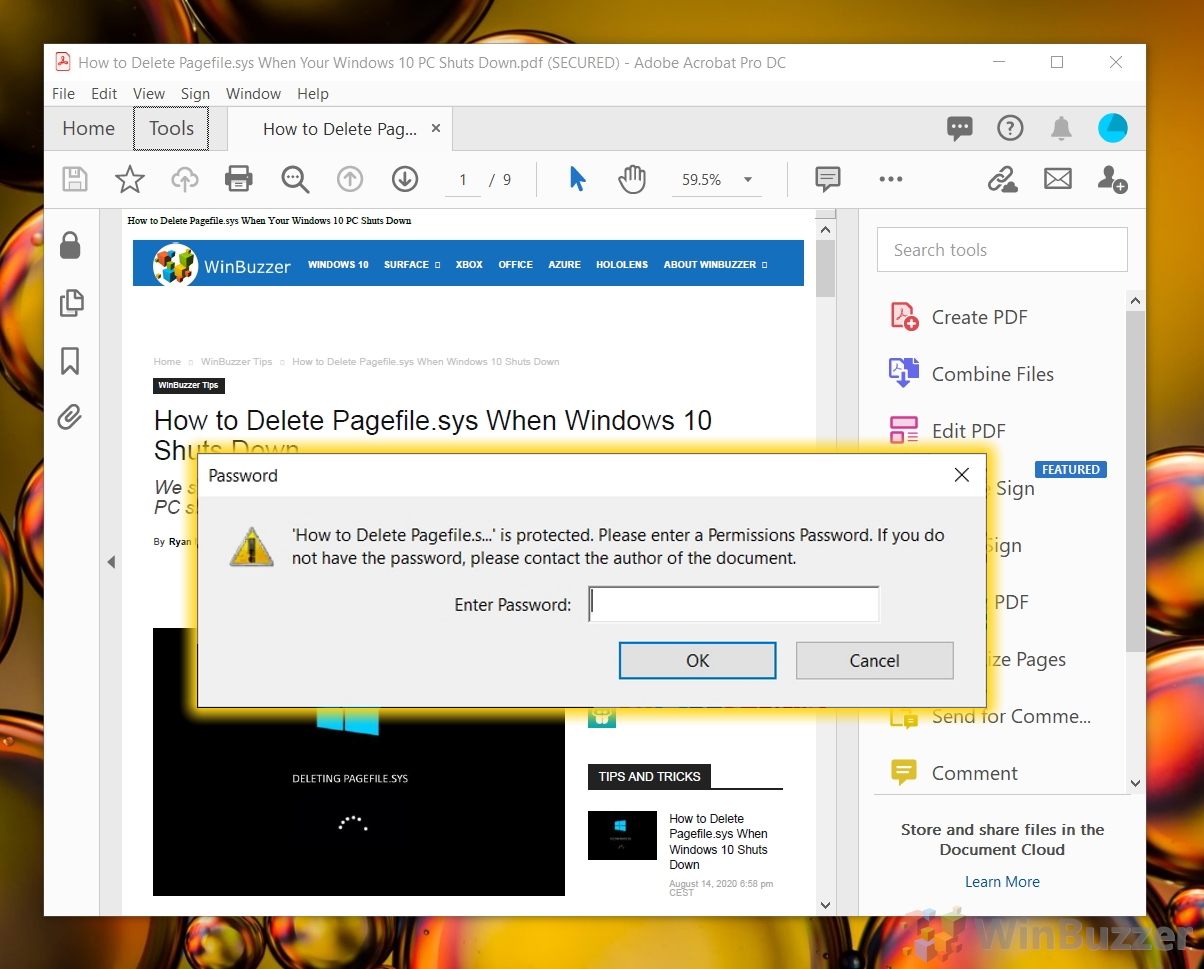Image resolution: width=1204 pixels, height=969 pixels.
Task: Open the notifications bell
Action: tap(1061, 128)
